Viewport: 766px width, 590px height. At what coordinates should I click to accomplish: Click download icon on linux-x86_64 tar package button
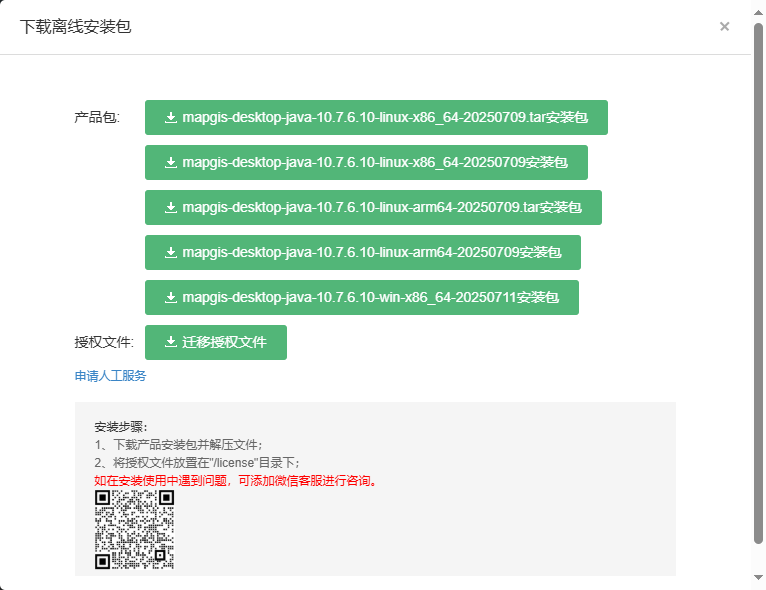click(170, 118)
